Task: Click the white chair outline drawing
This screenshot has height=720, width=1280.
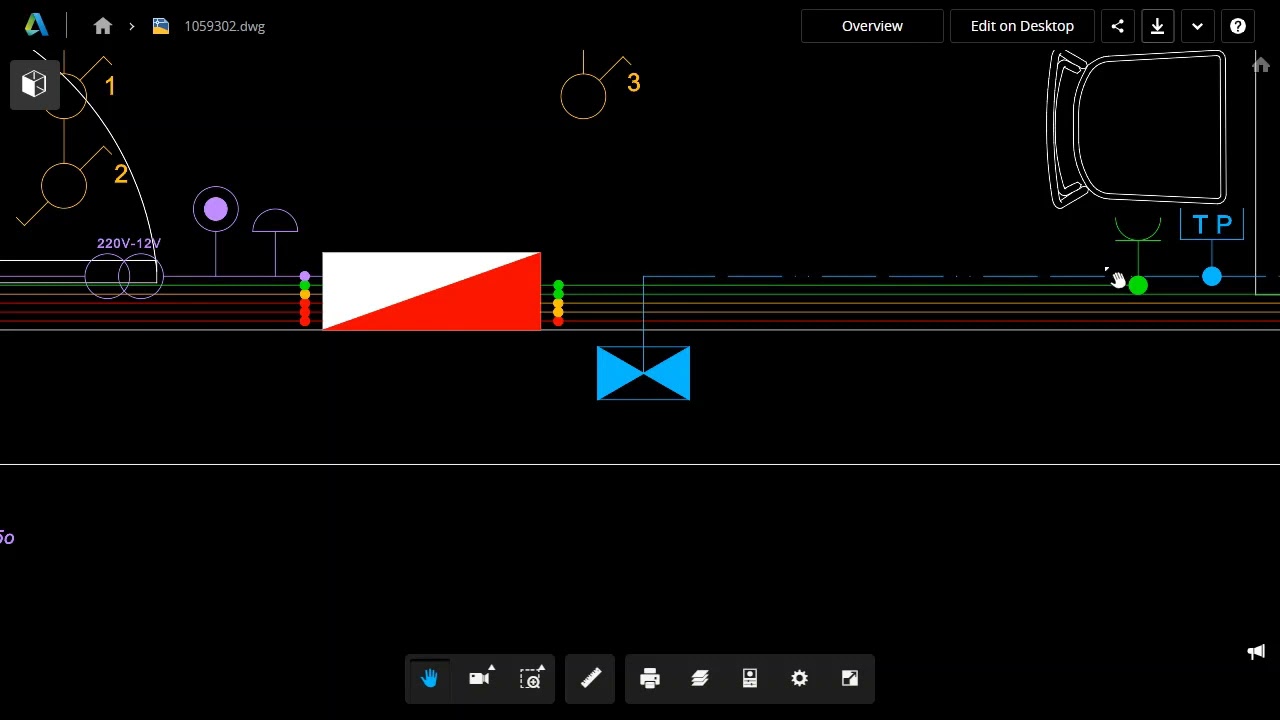Action: tap(1137, 130)
